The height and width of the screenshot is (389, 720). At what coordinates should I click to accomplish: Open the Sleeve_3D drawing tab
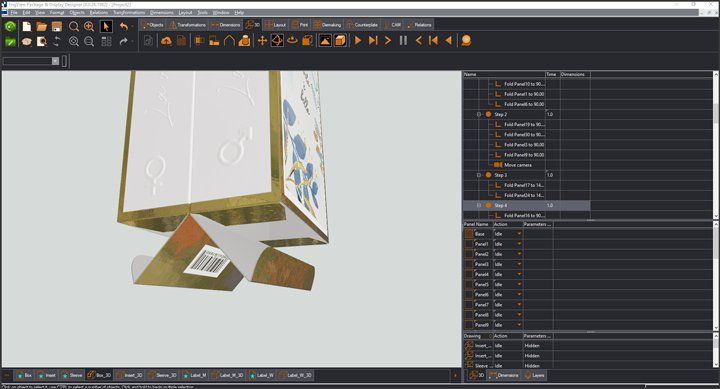pos(162,375)
